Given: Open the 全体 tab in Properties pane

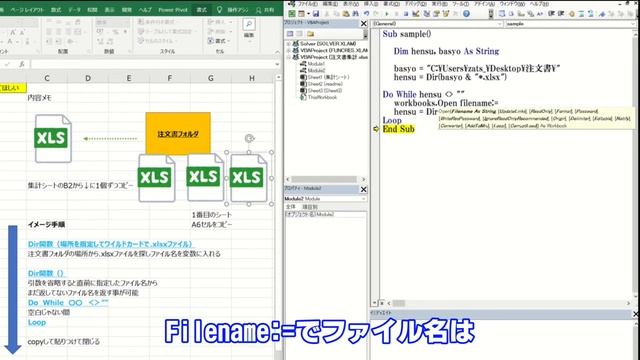Looking at the screenshot, I should coord(291,207).
